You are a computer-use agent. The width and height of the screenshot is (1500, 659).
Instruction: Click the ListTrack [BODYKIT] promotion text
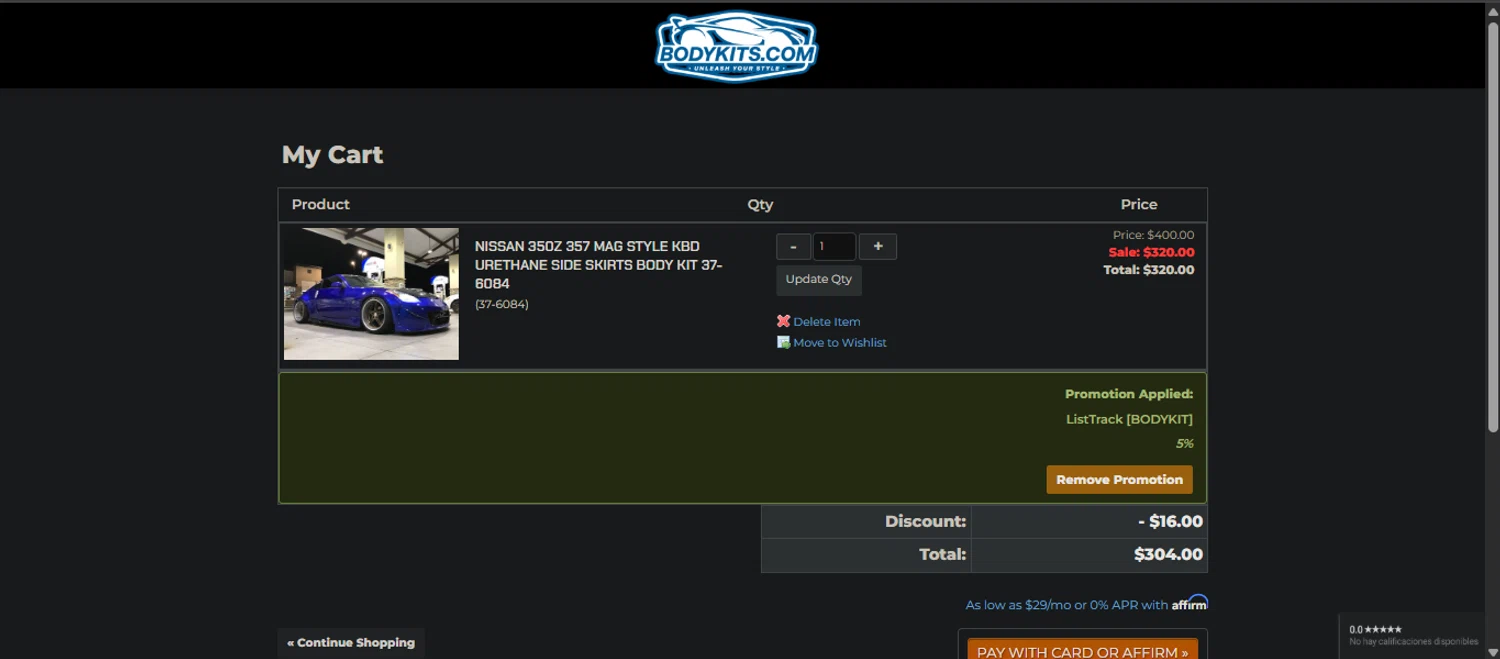point(1129,419)
